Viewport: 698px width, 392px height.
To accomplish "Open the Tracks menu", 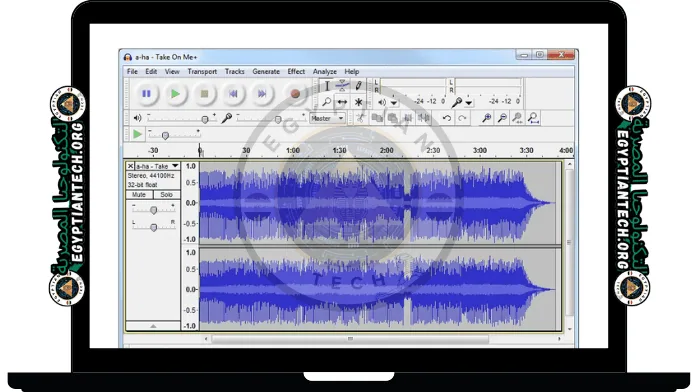I will click(x=235, y=72).
